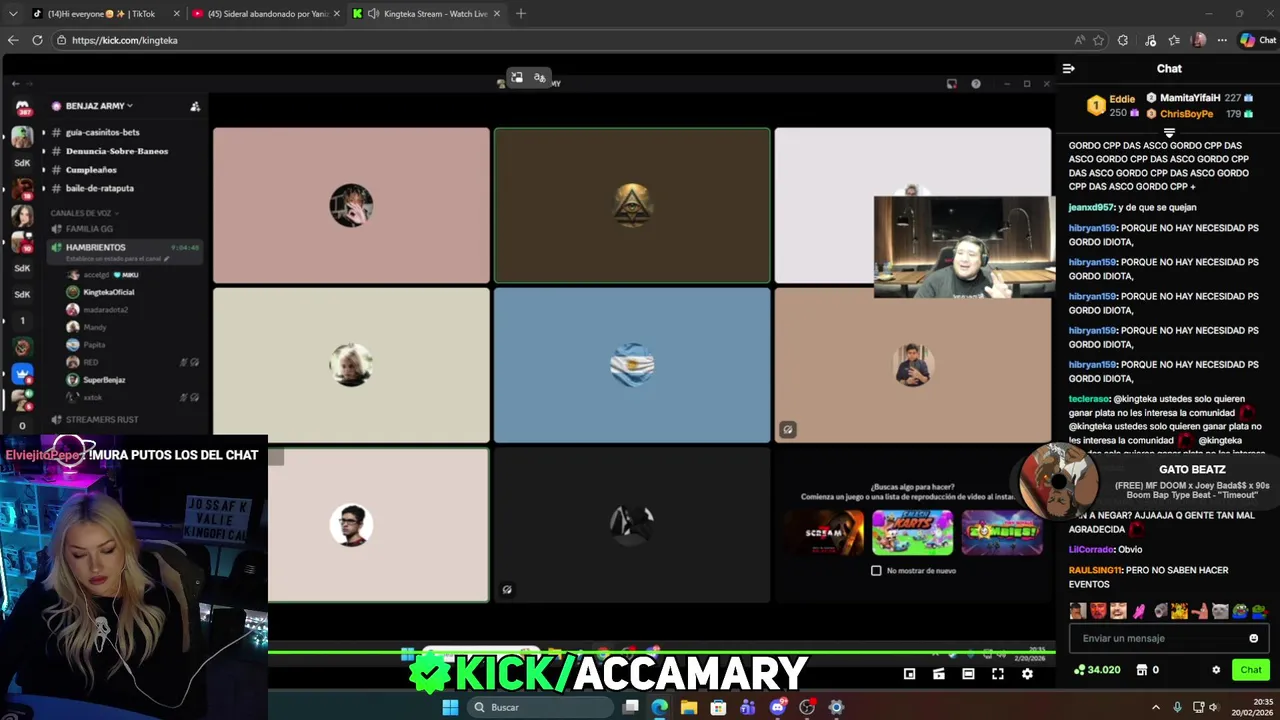1280x720 pixels.
Task: Open Discord help question mark
Action: 976,84
